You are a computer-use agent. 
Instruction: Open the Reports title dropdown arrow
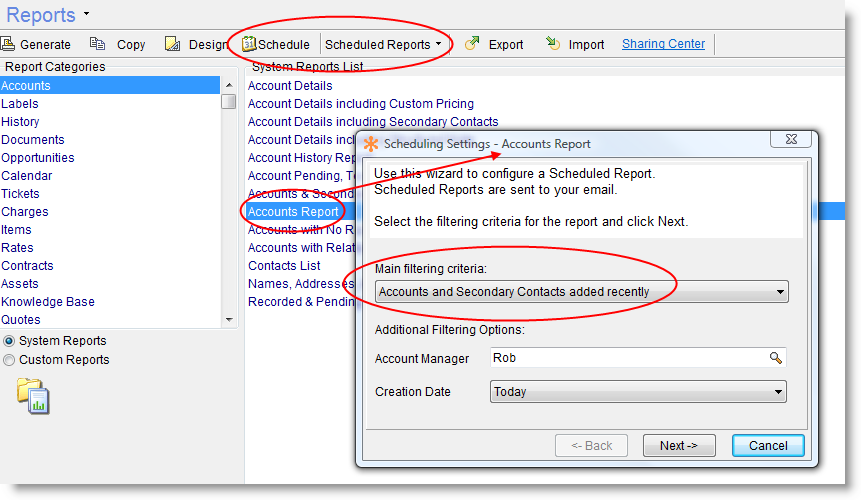86,14
